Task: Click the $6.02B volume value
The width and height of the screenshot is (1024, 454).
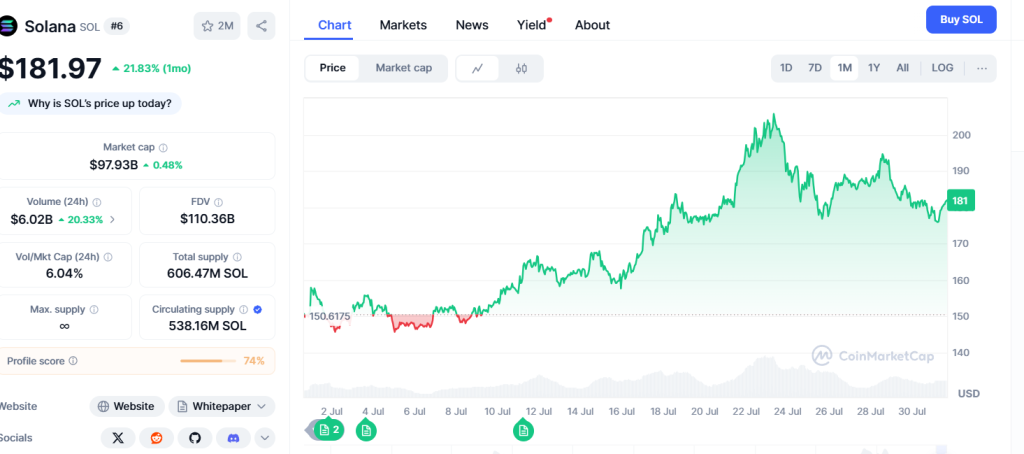Action: point(31,219)
